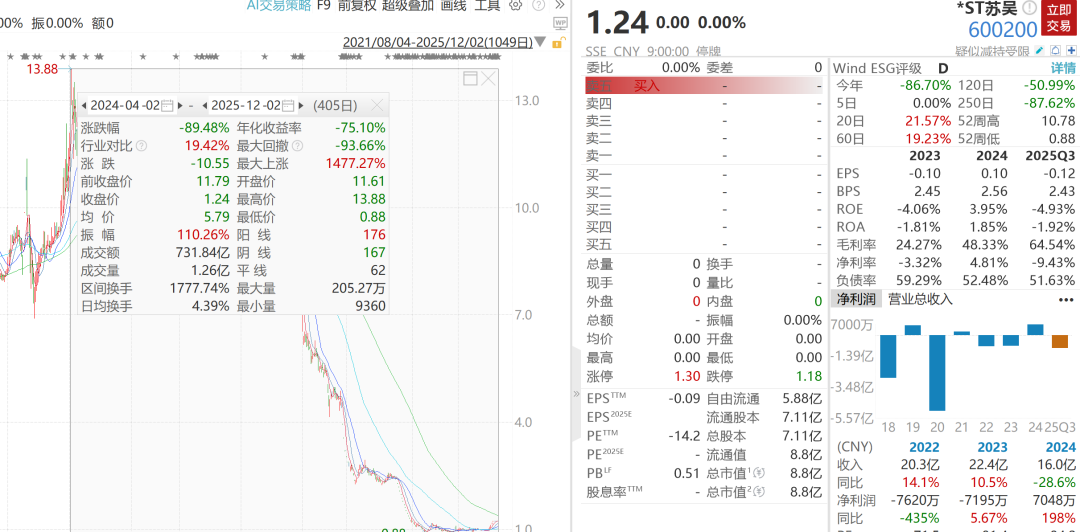Expand more toolbar options double-chevron
1080x532 pixels.
point(560,5)
